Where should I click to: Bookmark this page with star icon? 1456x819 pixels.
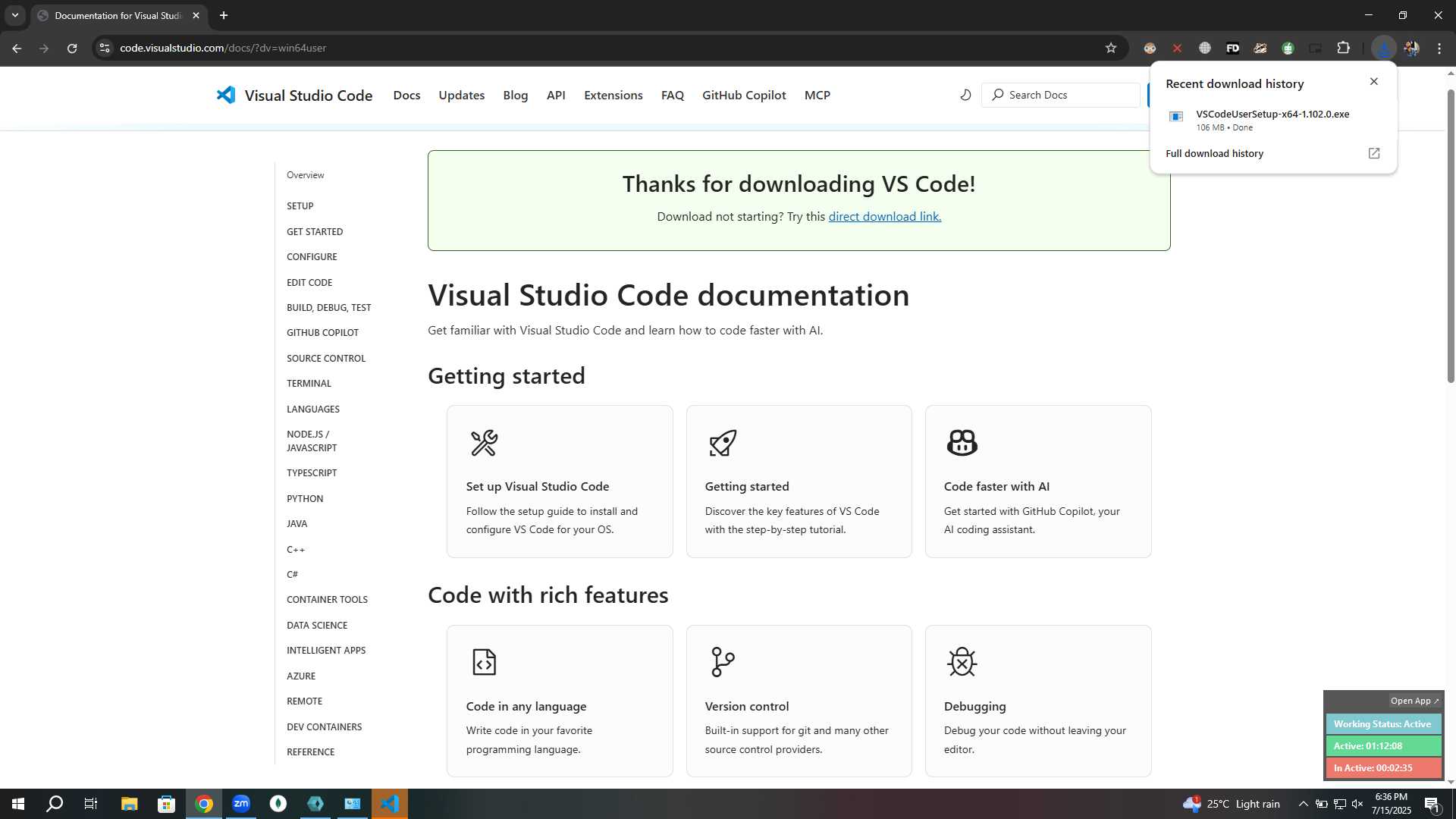[1111, 48]
